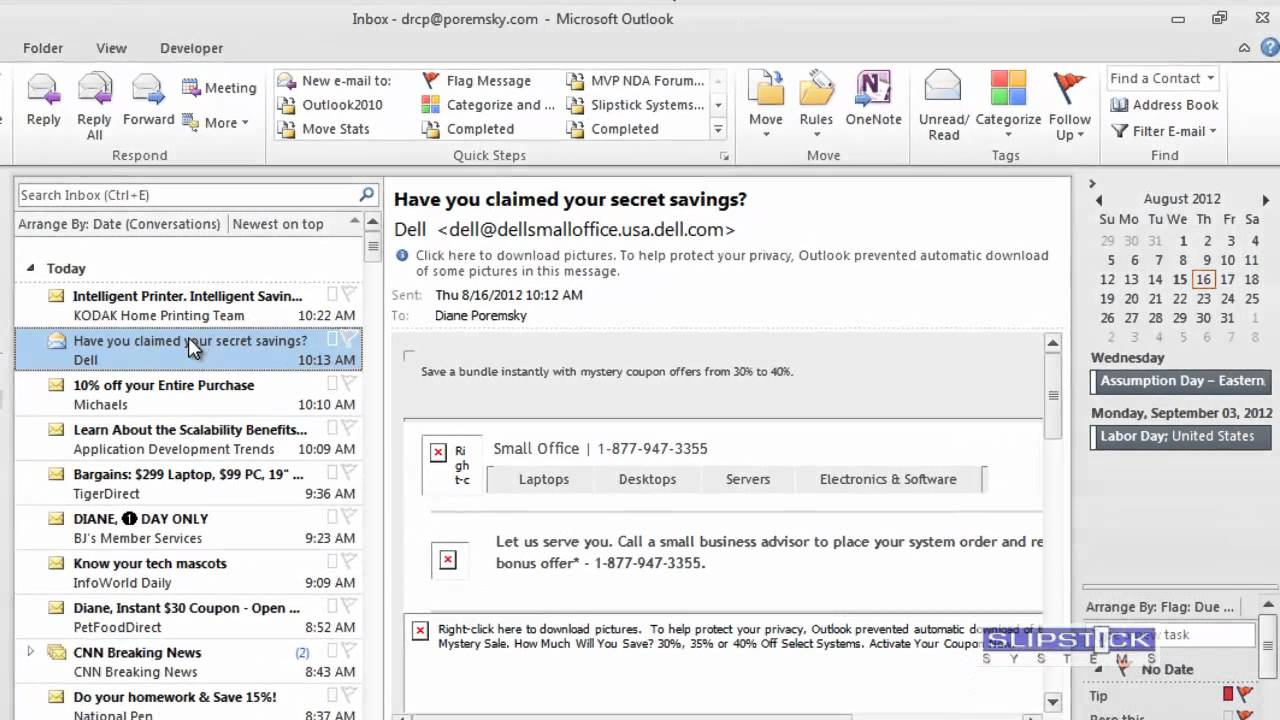Reply to the selected email
The width and height of the screenshot is (1280, 720).
[x=43, y=100]
